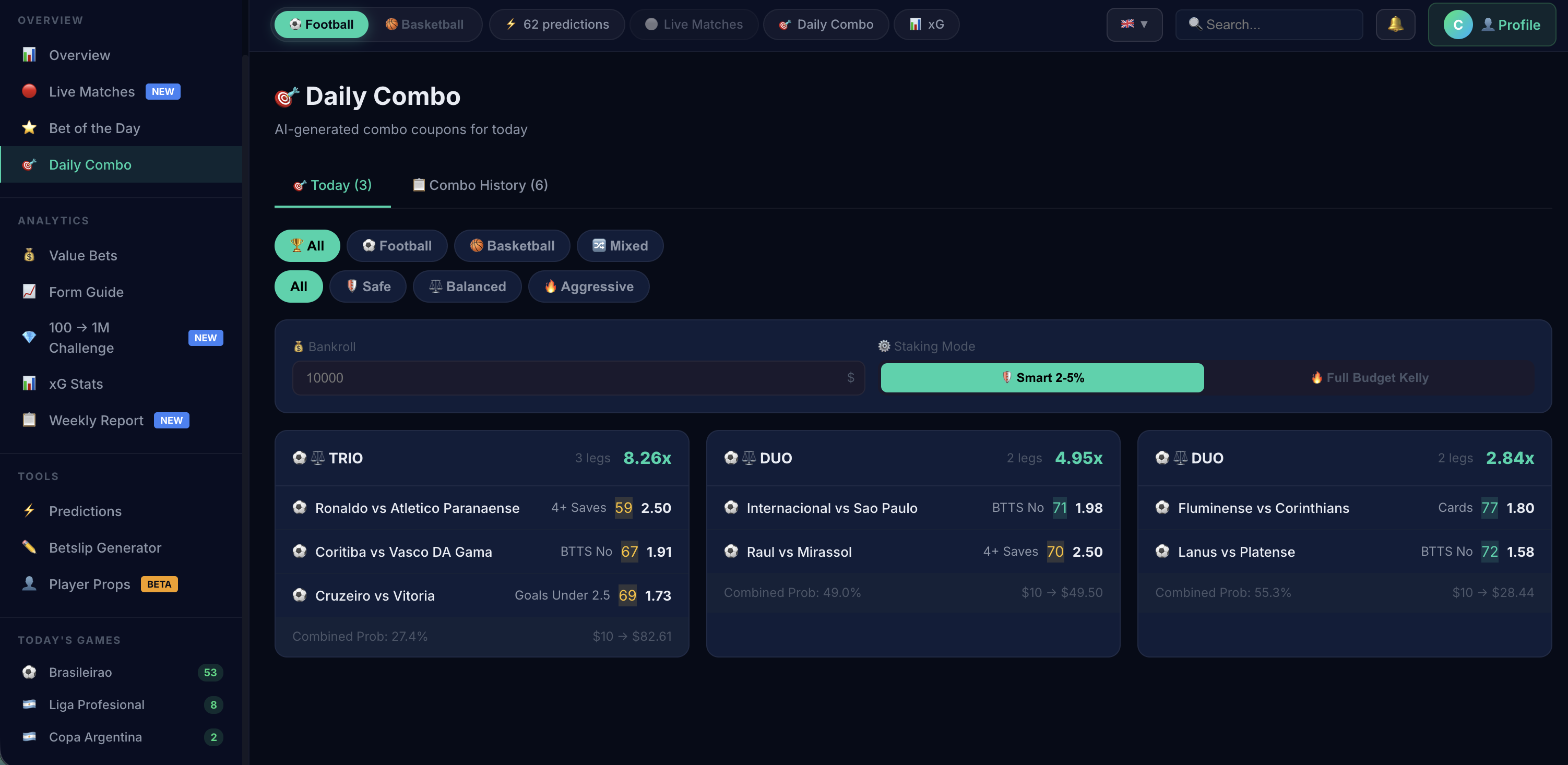1568x765 pixels.
Task: Click the Value Bets money bag icon
Action: pos(29,255)
